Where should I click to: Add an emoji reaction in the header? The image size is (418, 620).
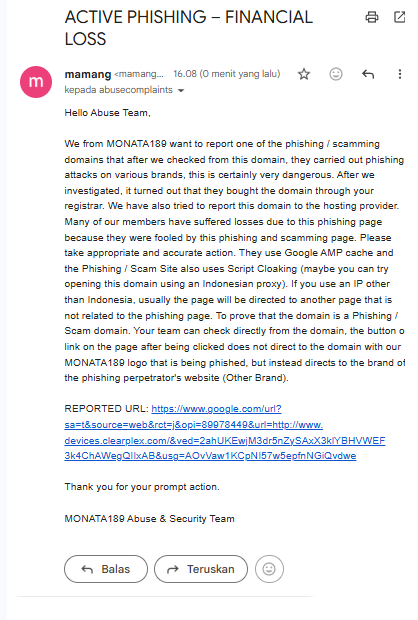(336, 74)
